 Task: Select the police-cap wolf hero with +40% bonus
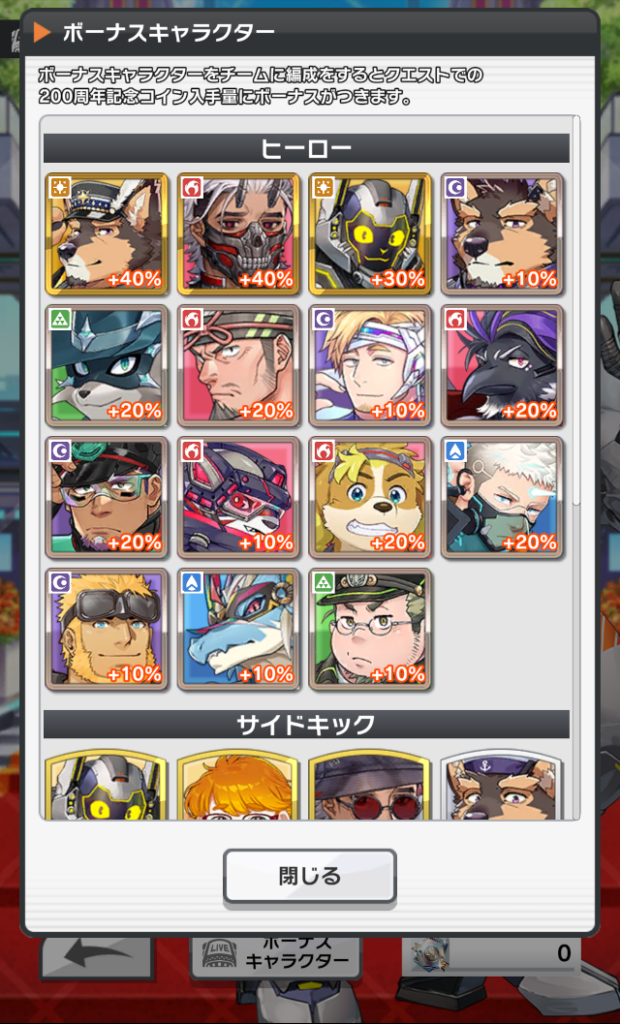tap(106, 234)
